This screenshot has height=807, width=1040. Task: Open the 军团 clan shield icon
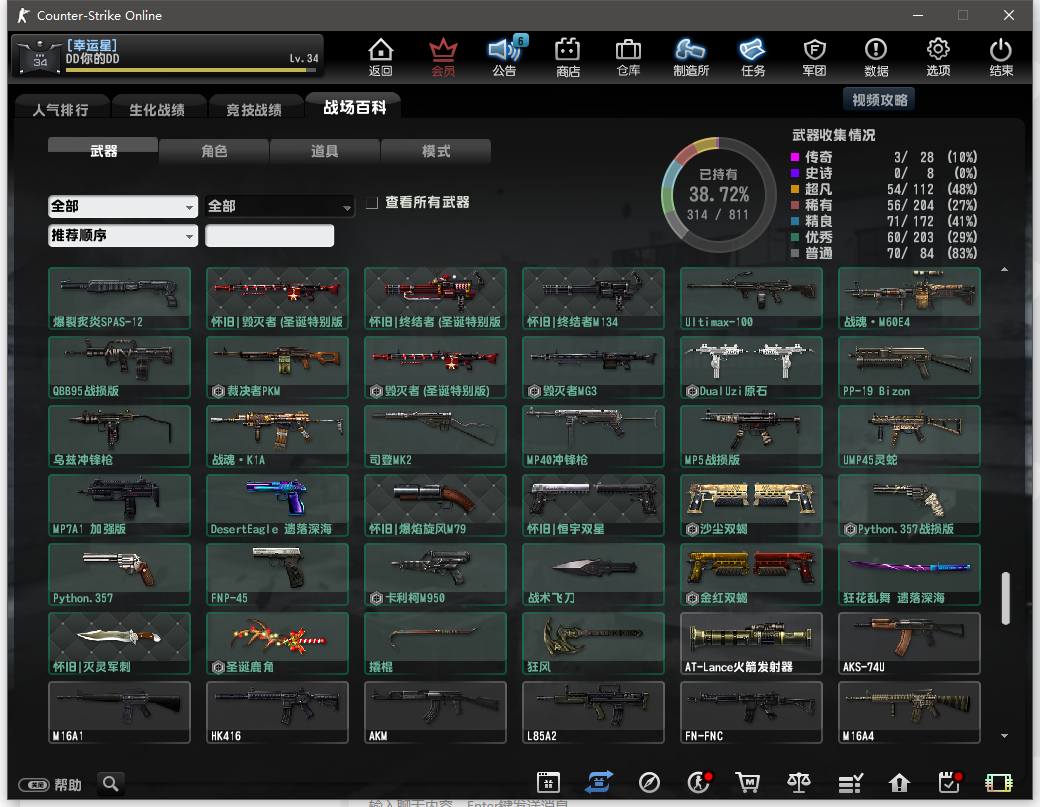coord(814,57)
